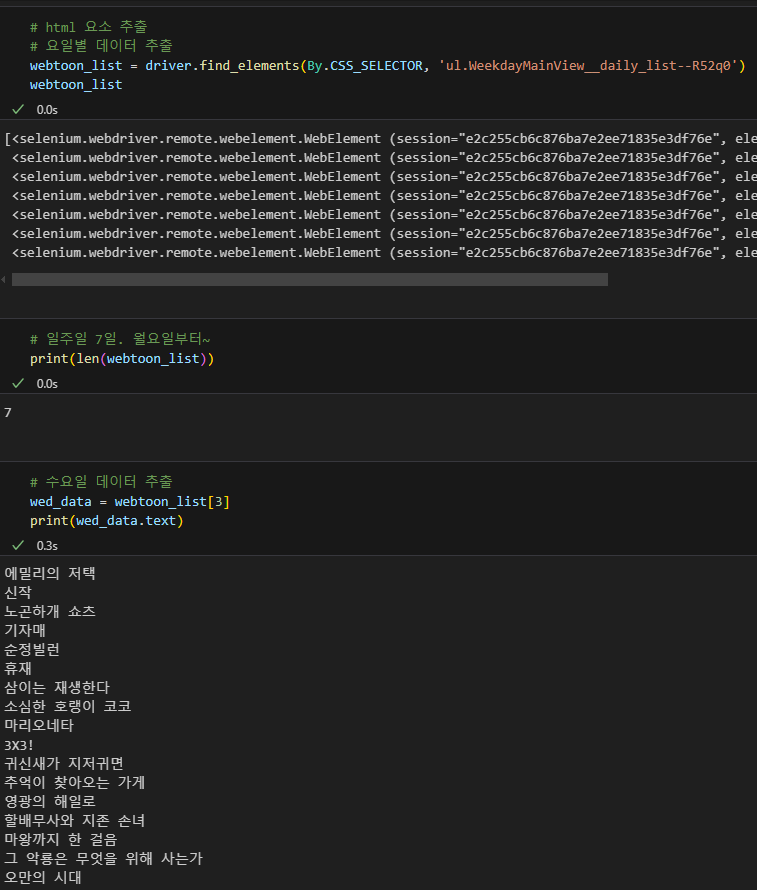This screenshot has height=890, width=757.
Task: Click success checkmark under print(len(webtoon_list)) cell
Action: pos(18,383)
